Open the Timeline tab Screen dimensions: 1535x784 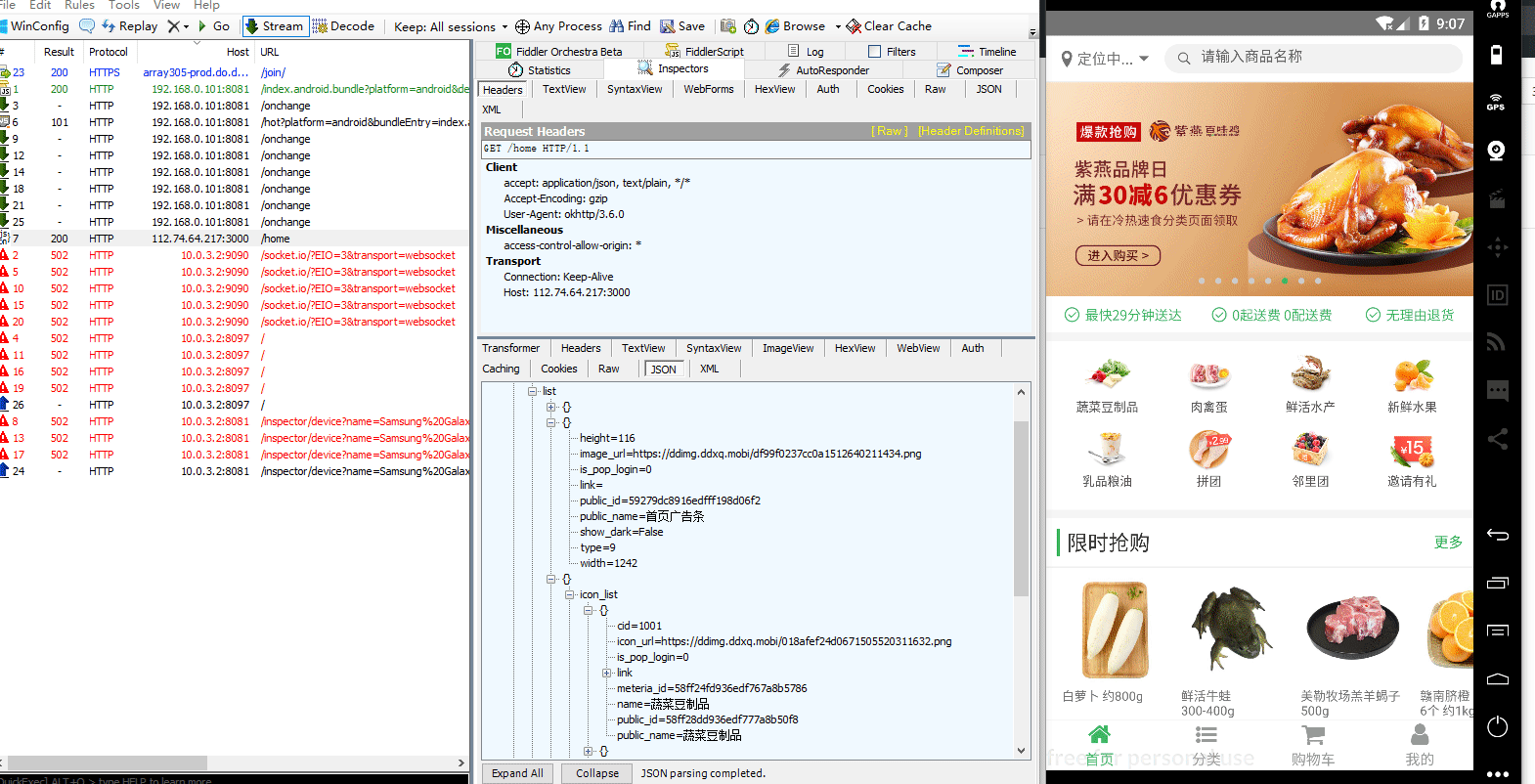[x=987, y=52]
